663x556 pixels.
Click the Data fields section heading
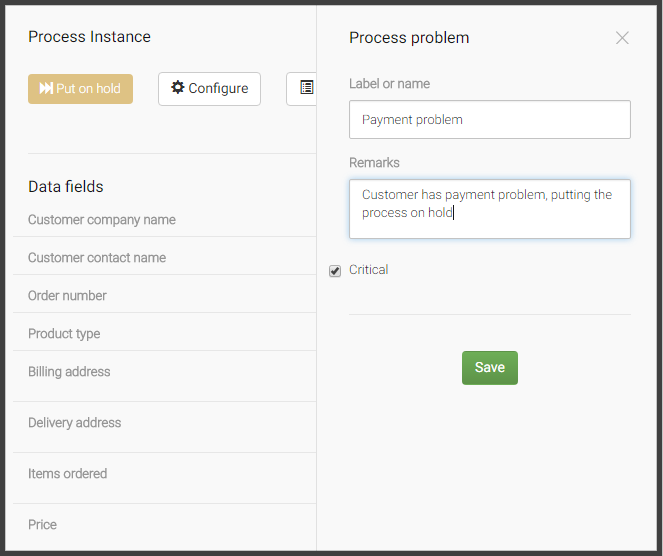66,187
